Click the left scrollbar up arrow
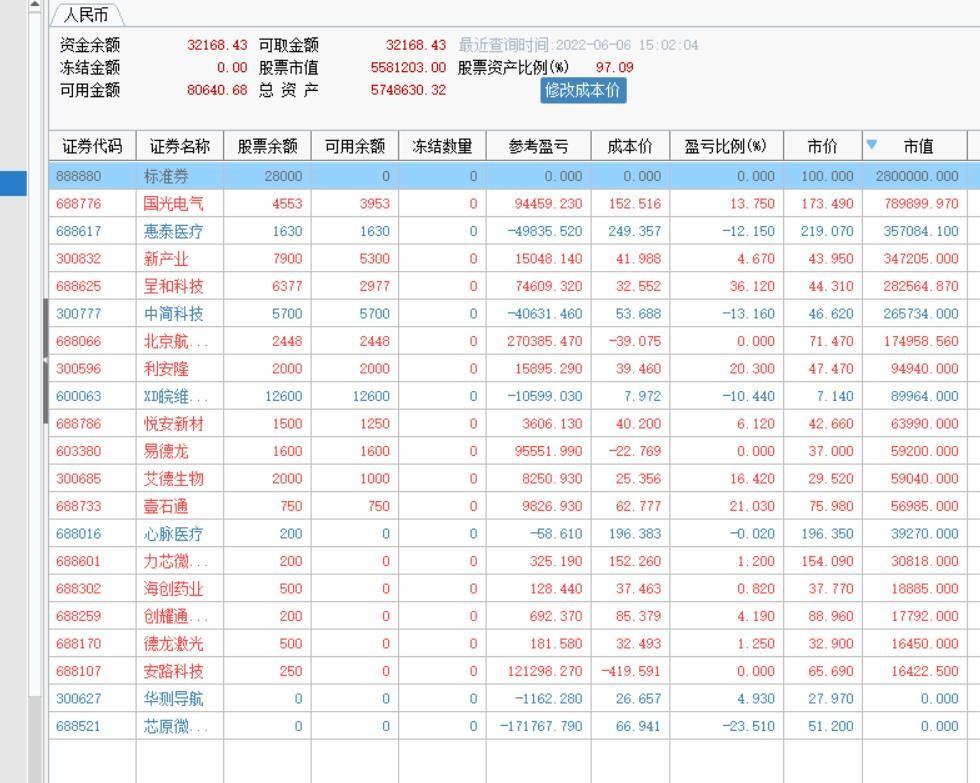The width and height of the screenshot is (980, 783). tap(34, 6)
